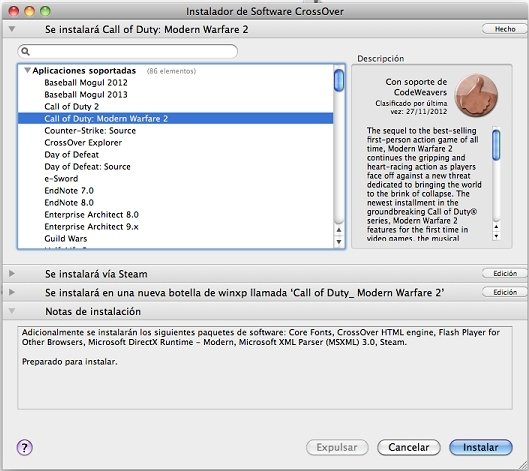
Task: Click application list scroll up arrow
Action: click(339, 230)
